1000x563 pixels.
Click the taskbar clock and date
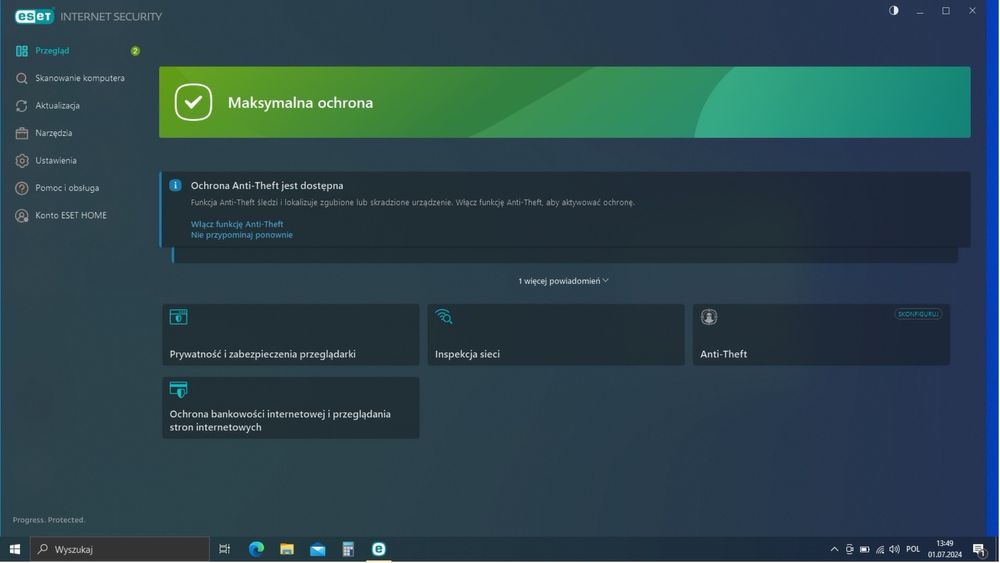945,549
